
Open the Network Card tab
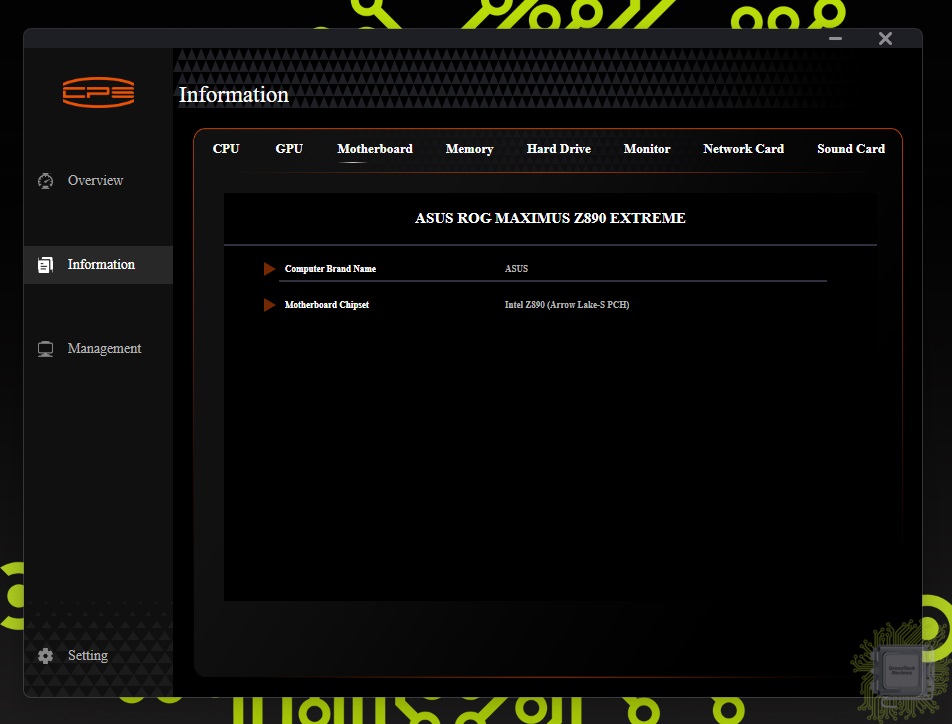click(743, 149)
